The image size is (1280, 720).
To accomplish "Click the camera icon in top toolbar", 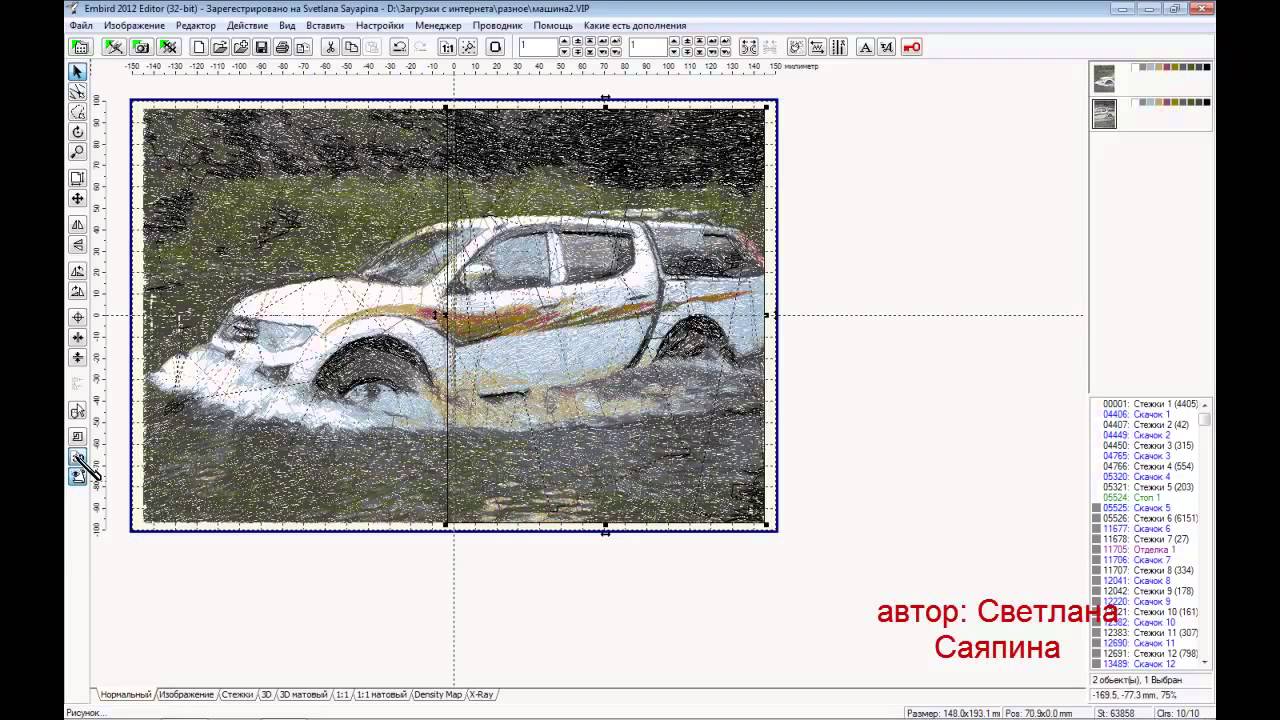I will coord(141,47).
